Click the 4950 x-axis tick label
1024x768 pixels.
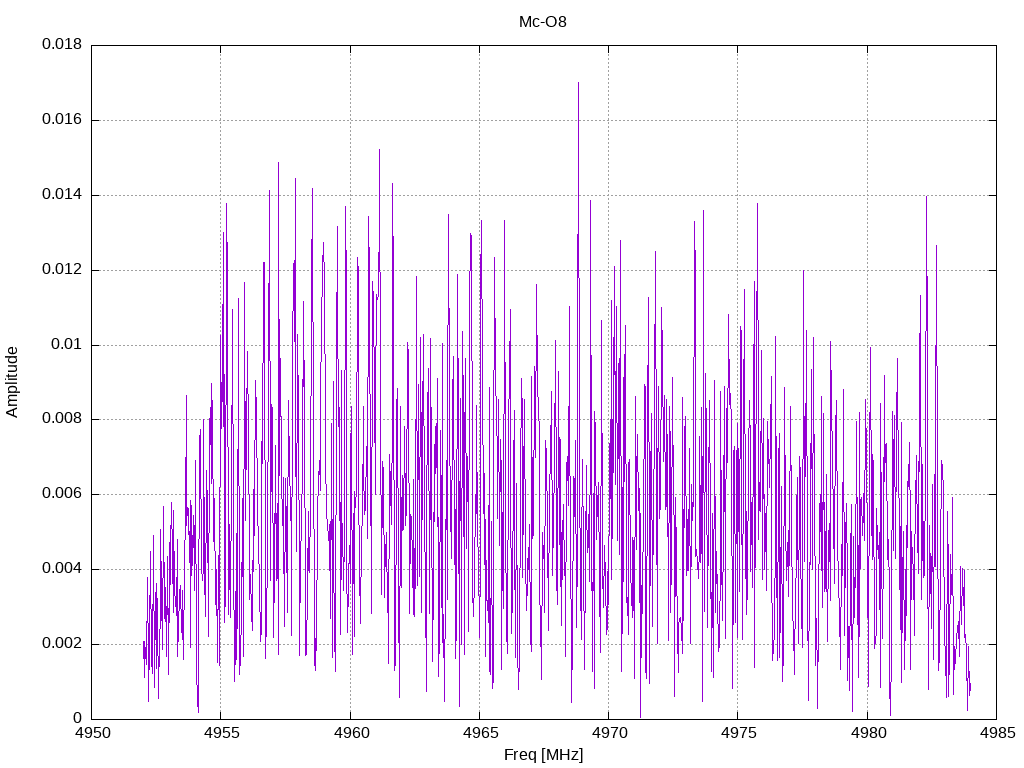coord(92,733)
